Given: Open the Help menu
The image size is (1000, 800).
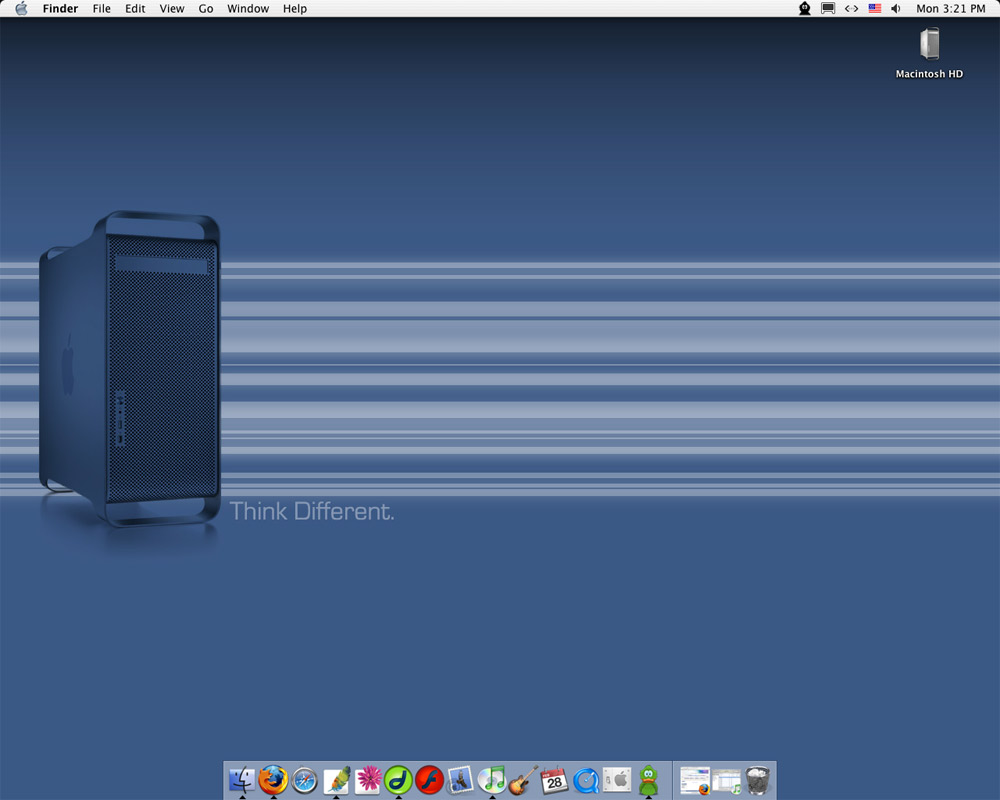Looking at the screenshot, I should tap(295, 8).
